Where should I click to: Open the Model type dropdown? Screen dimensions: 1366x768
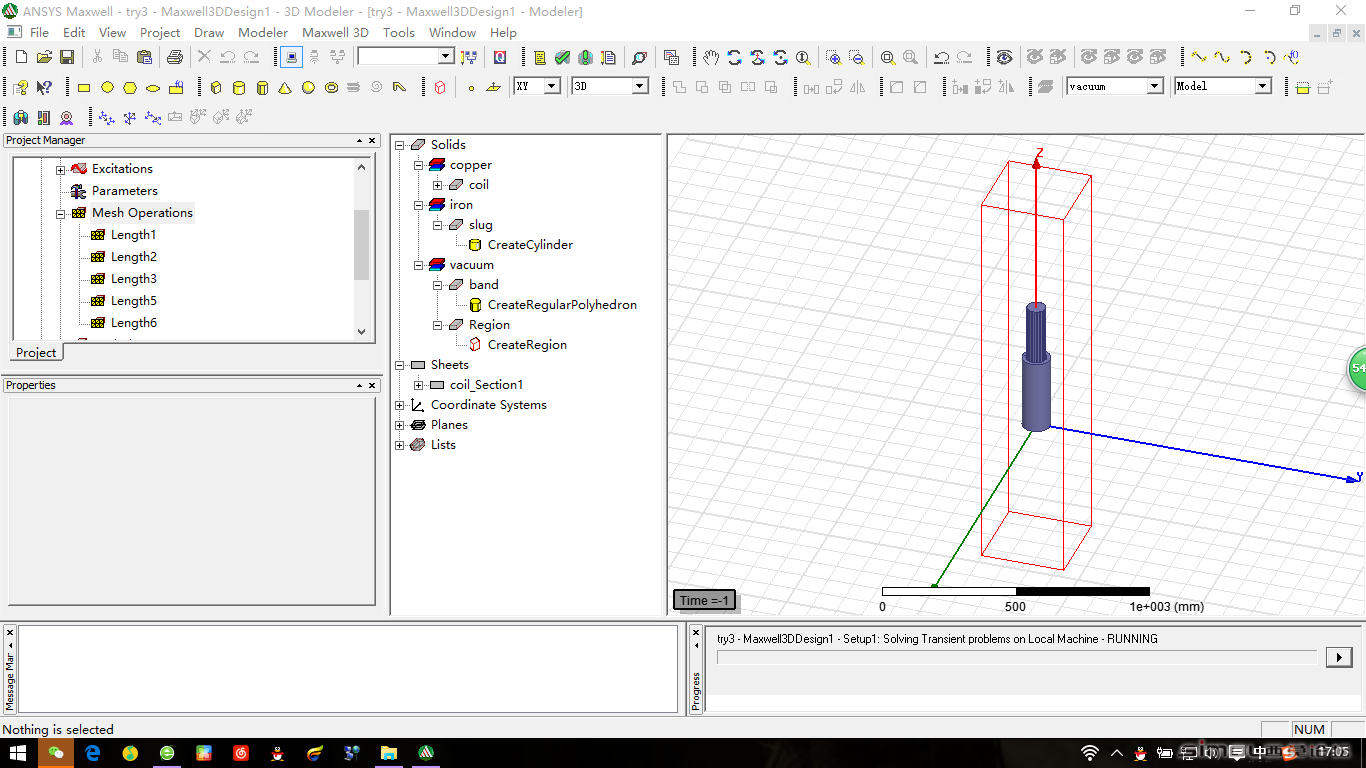pos(1262,87)
